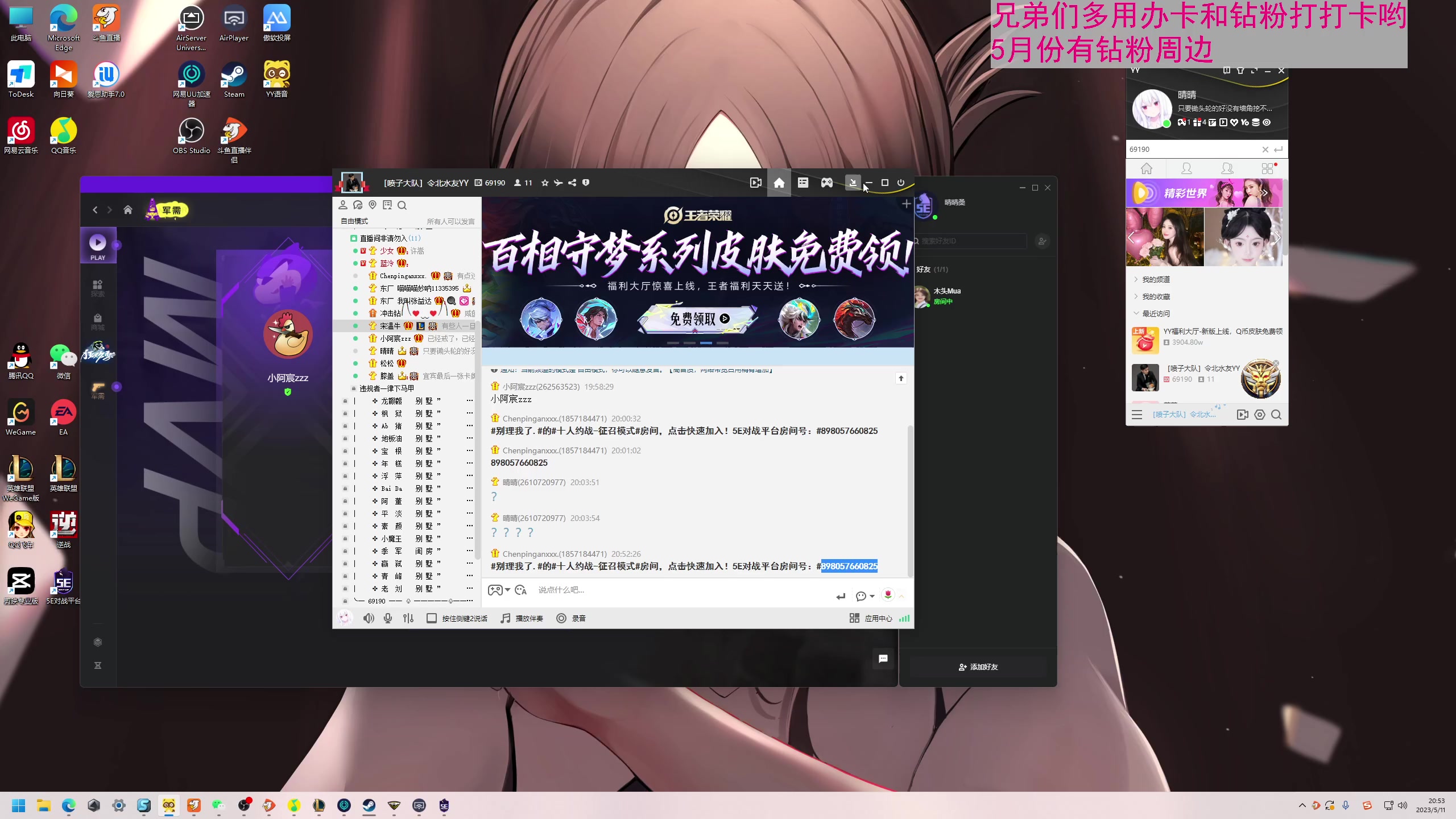
Task: Click the chat area vertical scrollbar
Action: (x=910, y=500)
